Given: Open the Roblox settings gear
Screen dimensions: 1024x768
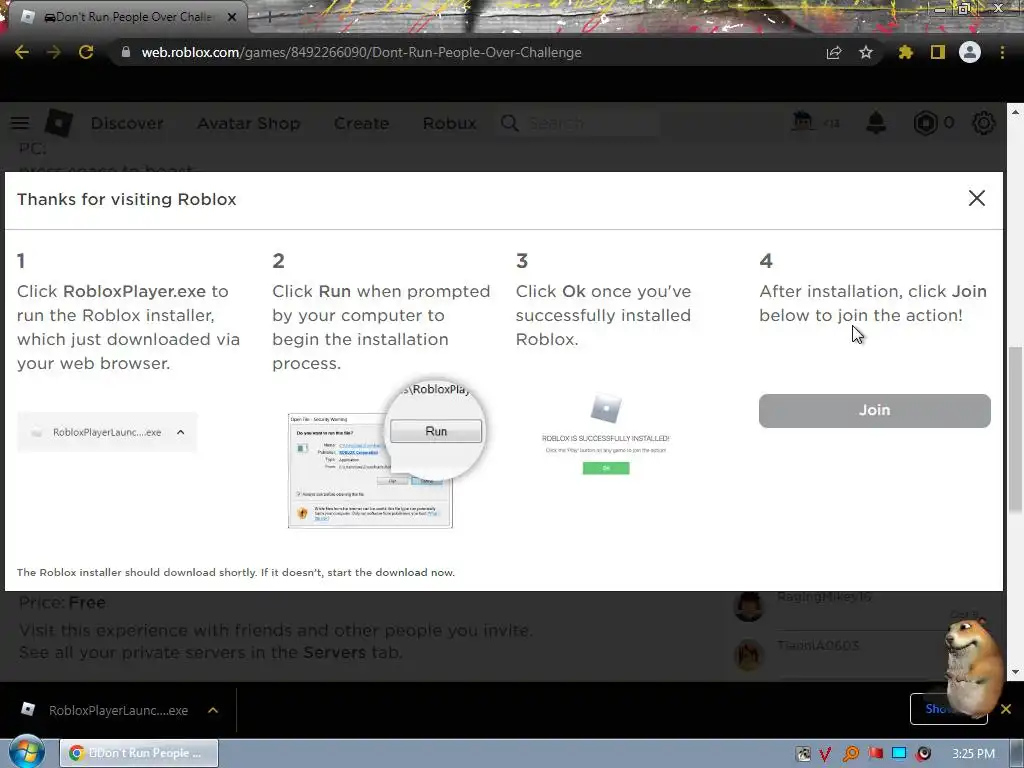Looking at the screenshot, I should (x=984, y=123).
